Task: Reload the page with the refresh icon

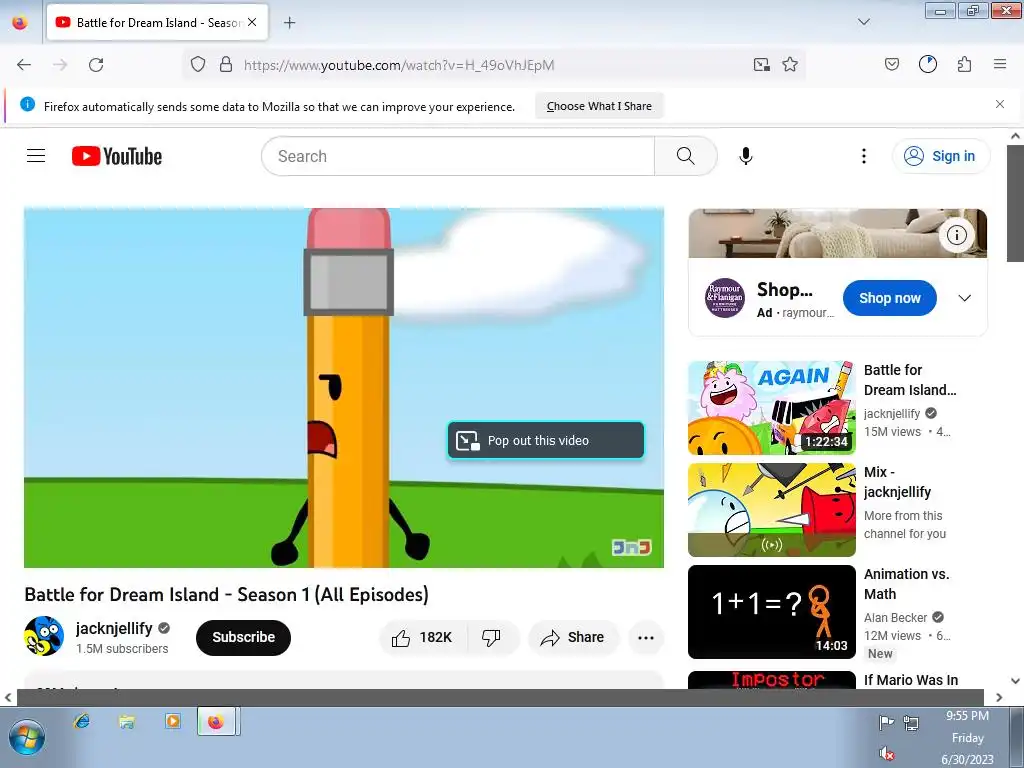Action: coord(96,65)
